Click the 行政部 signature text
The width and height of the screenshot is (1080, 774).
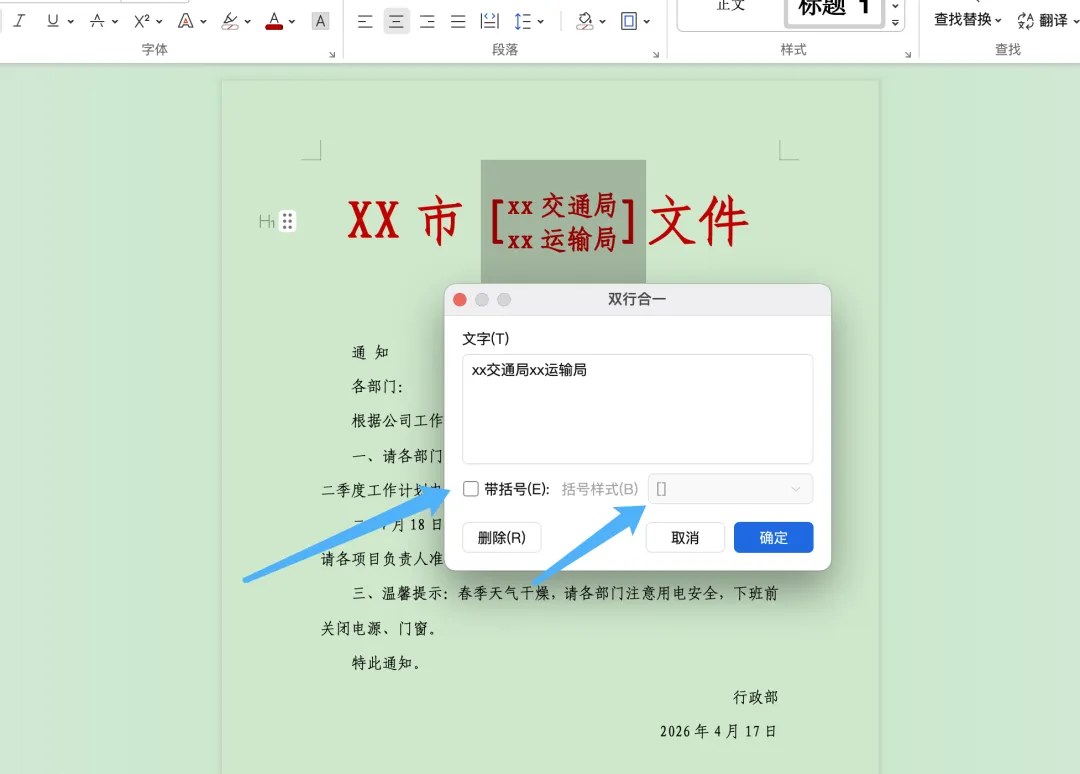click(756, 698)
